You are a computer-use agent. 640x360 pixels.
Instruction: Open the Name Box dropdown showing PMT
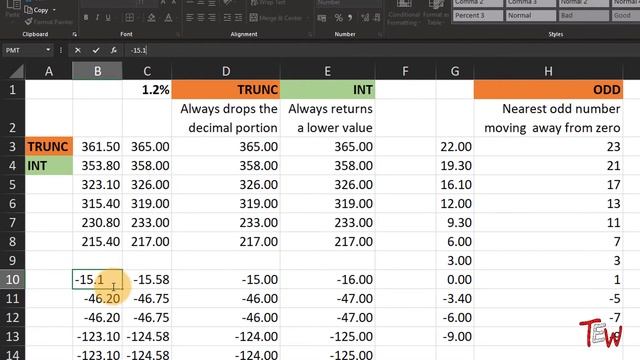tap(48, 50)
